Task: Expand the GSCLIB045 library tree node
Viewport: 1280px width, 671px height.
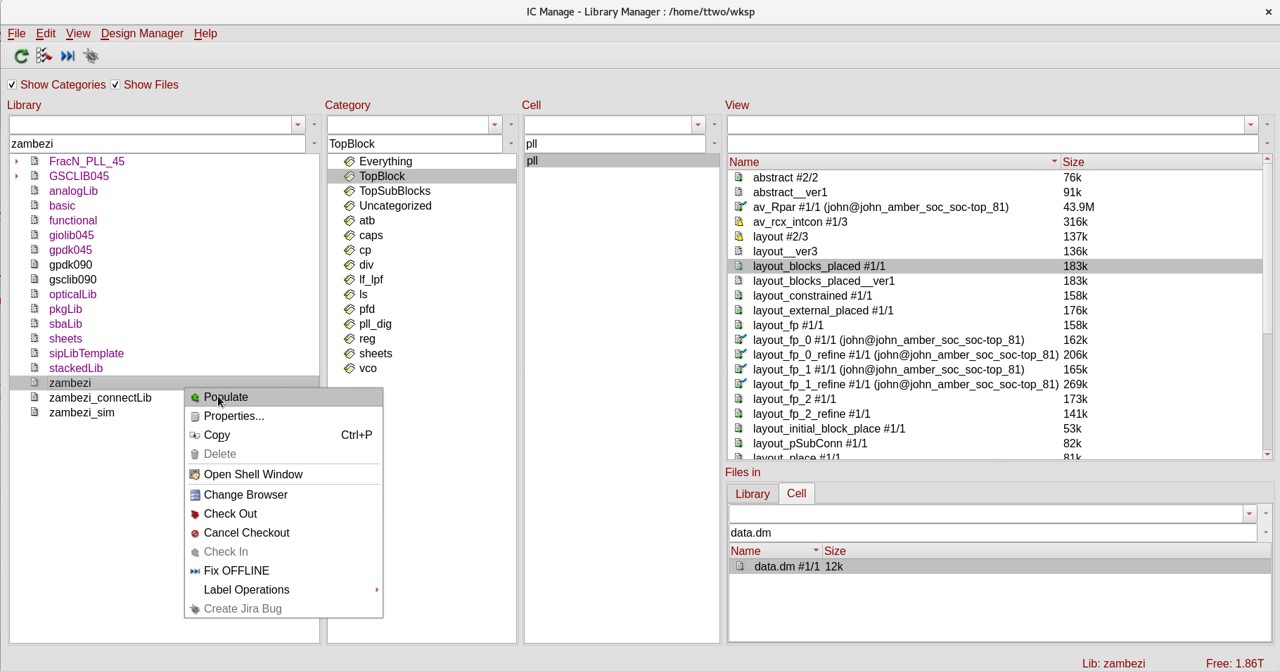Action: 16,176
